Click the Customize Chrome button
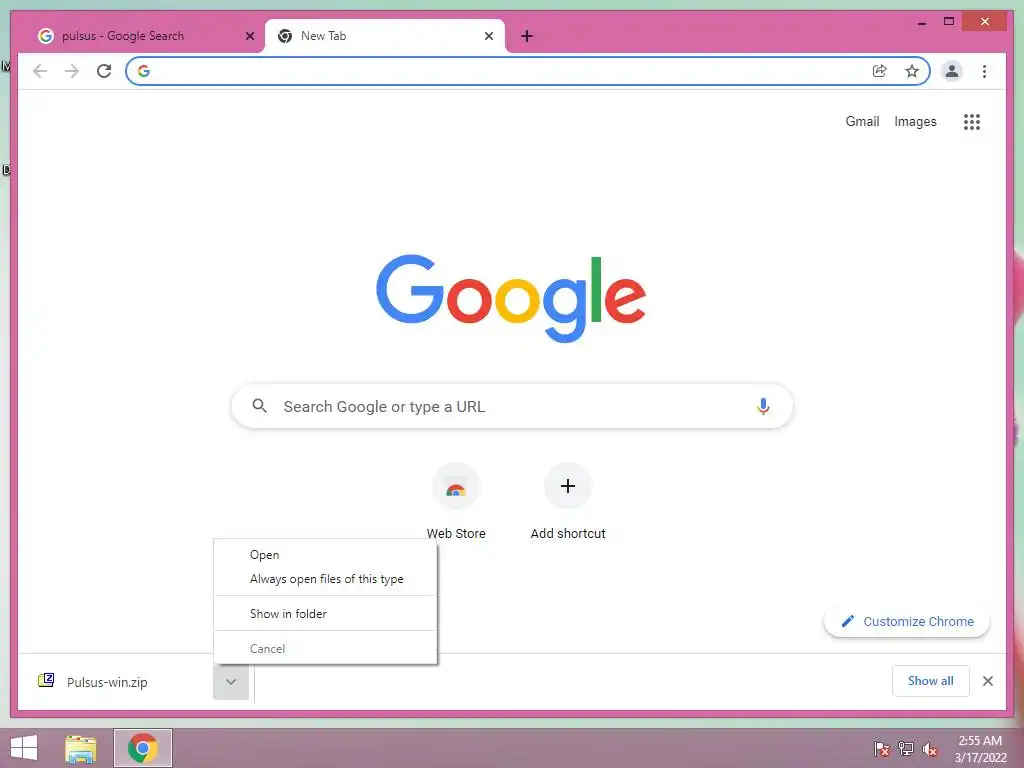This screenshot has width=1024, height=768. tap(906, 621)
